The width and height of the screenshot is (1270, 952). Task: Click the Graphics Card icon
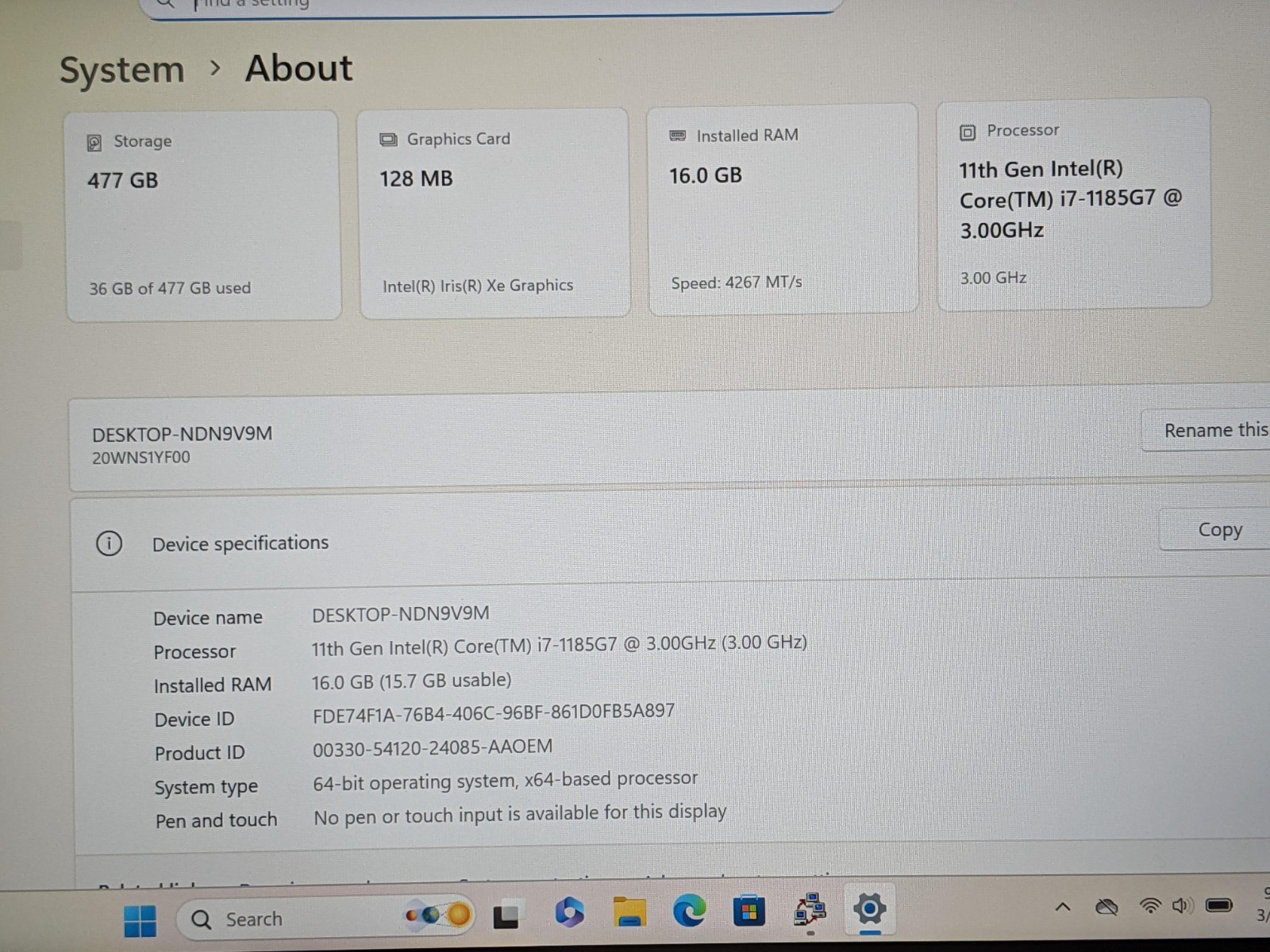coord(388,140)
